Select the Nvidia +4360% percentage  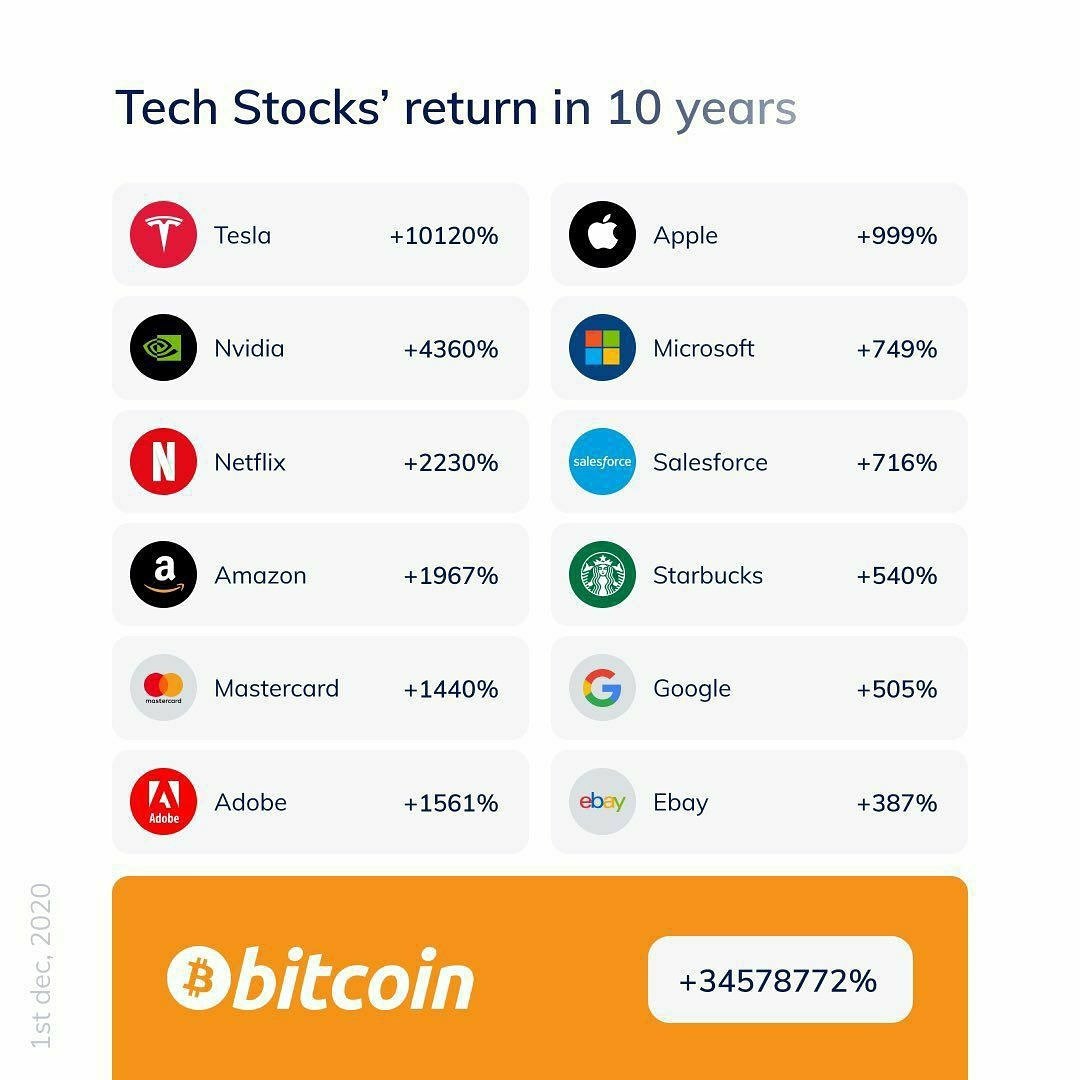(x=451, y=349)
